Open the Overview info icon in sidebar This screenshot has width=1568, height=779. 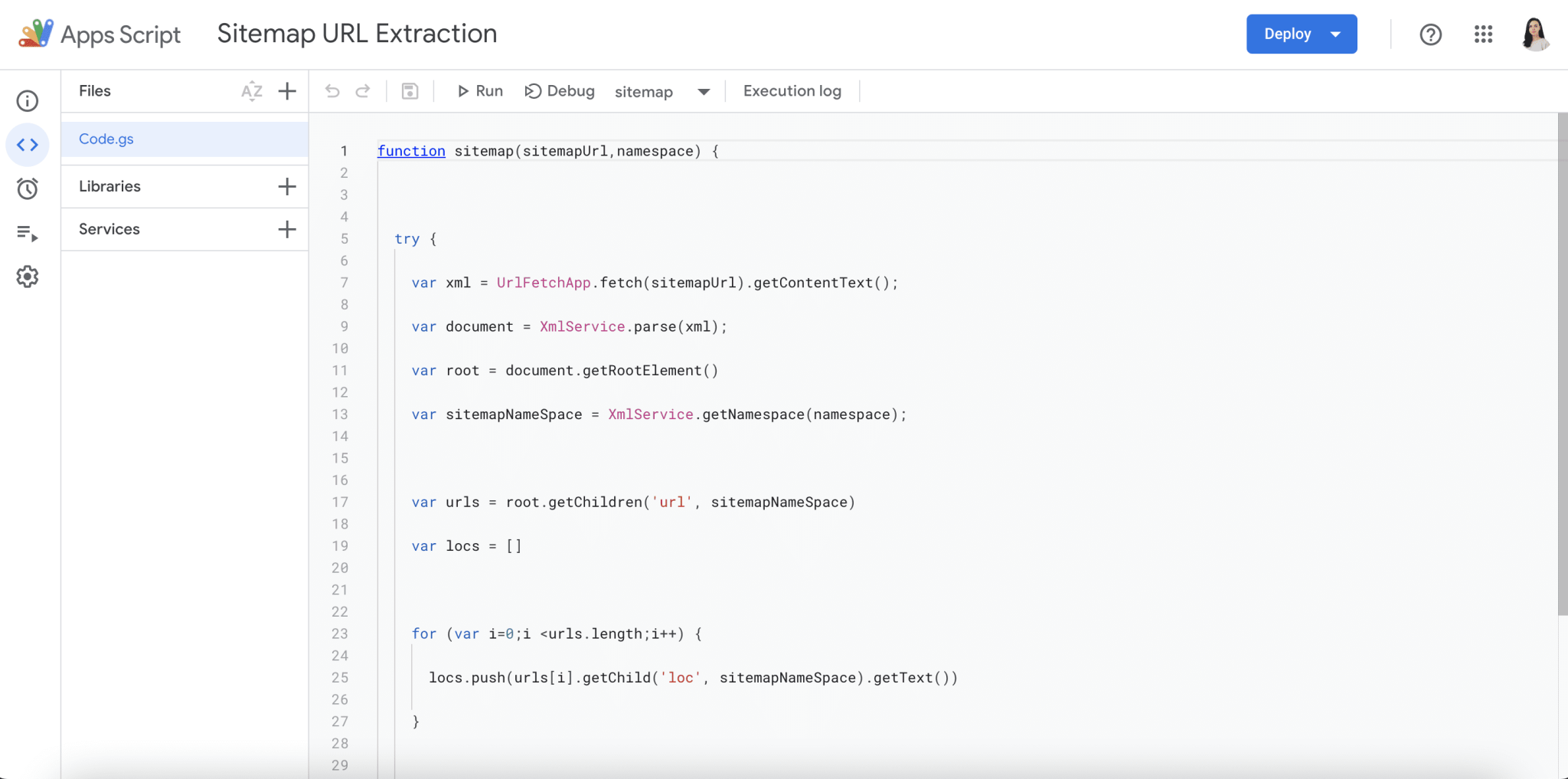[28, 101]
